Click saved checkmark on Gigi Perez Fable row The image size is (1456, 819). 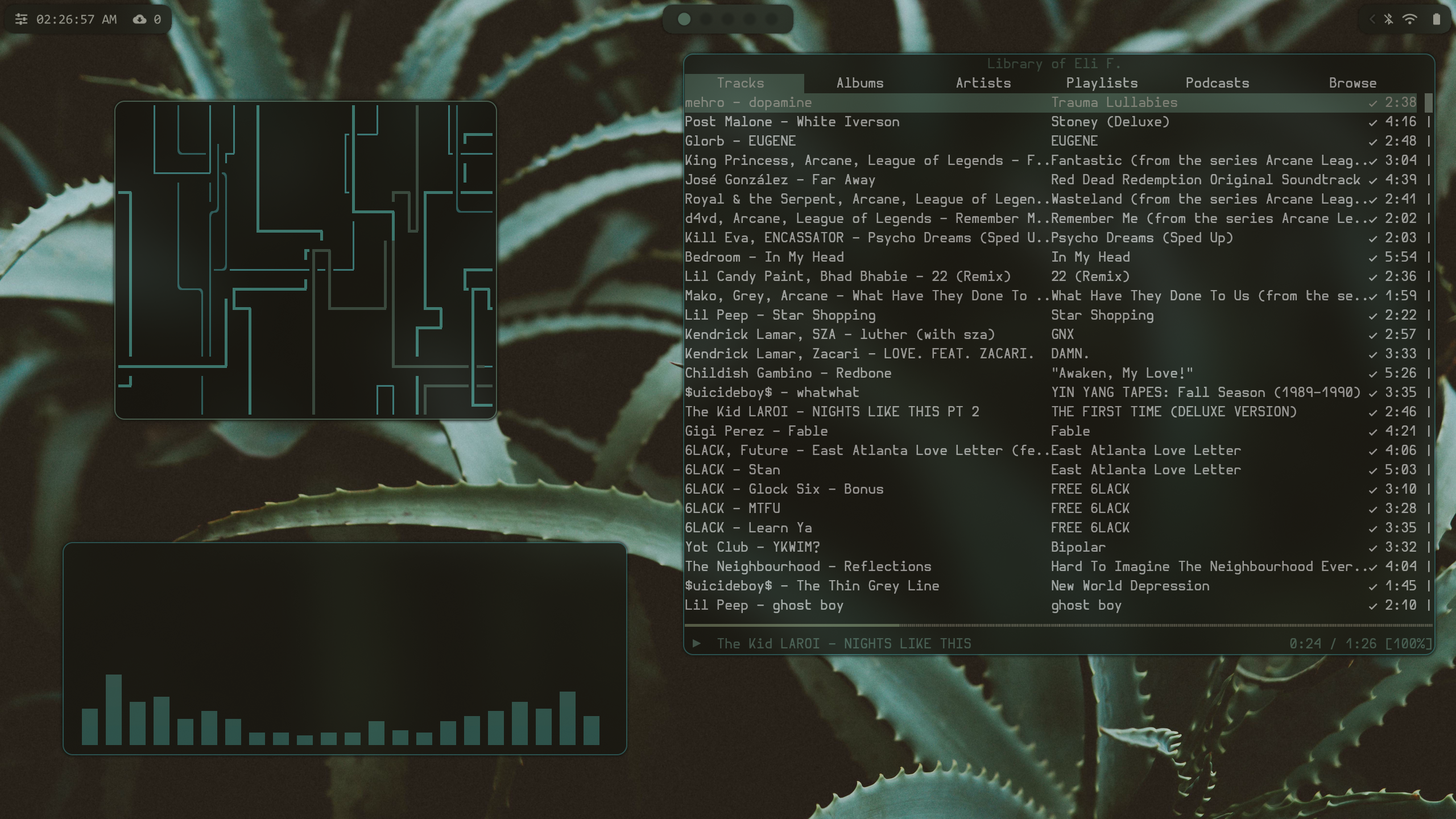pyautogui.click(x=1372, y=432)
